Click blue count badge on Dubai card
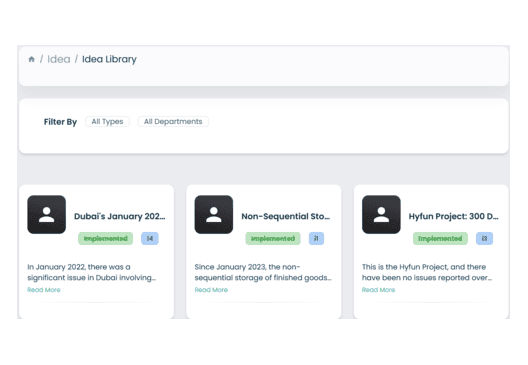This screenshot has height=365, width=528. [150, 238]
